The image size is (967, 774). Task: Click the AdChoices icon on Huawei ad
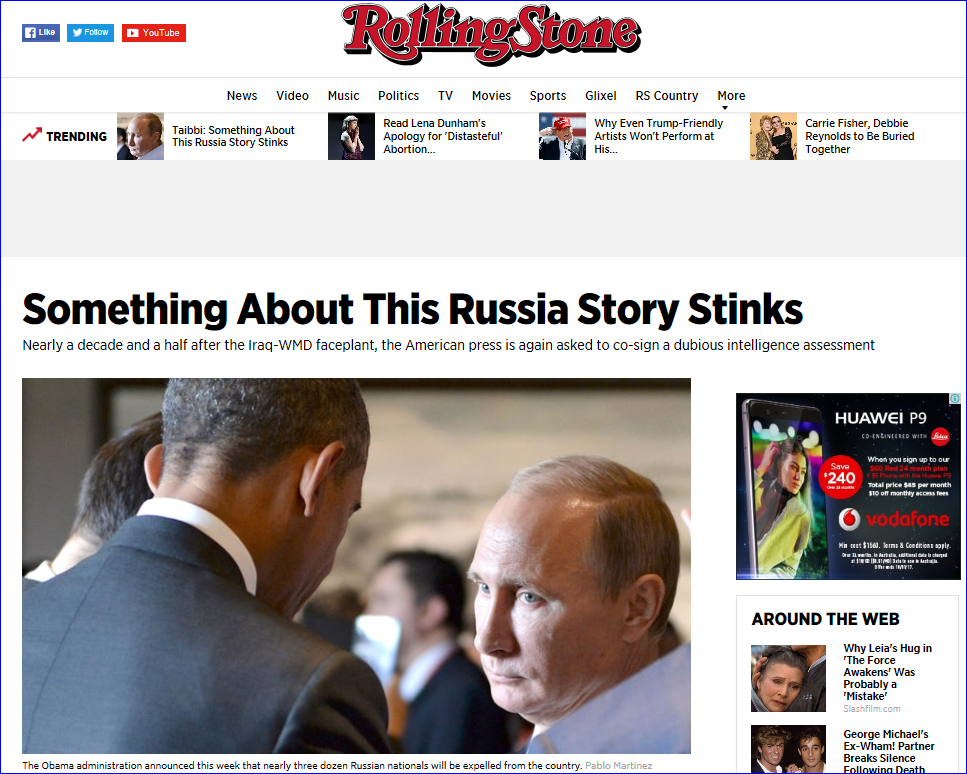955,398
